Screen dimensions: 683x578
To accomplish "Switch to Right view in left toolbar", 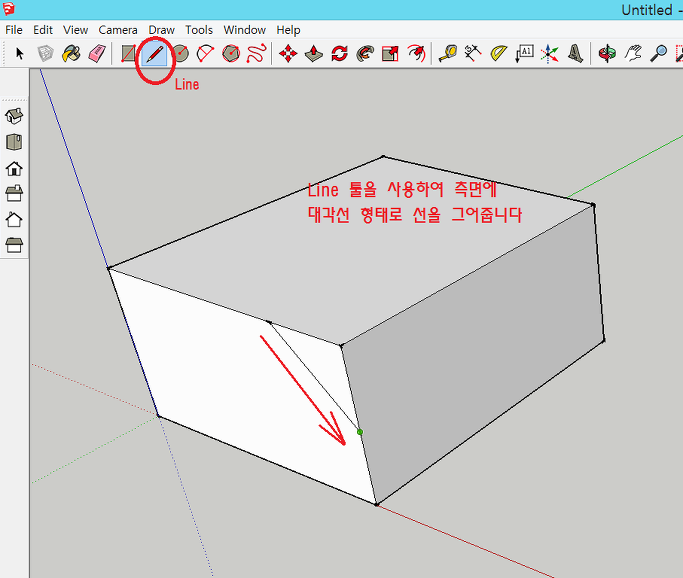I will 14,193.
